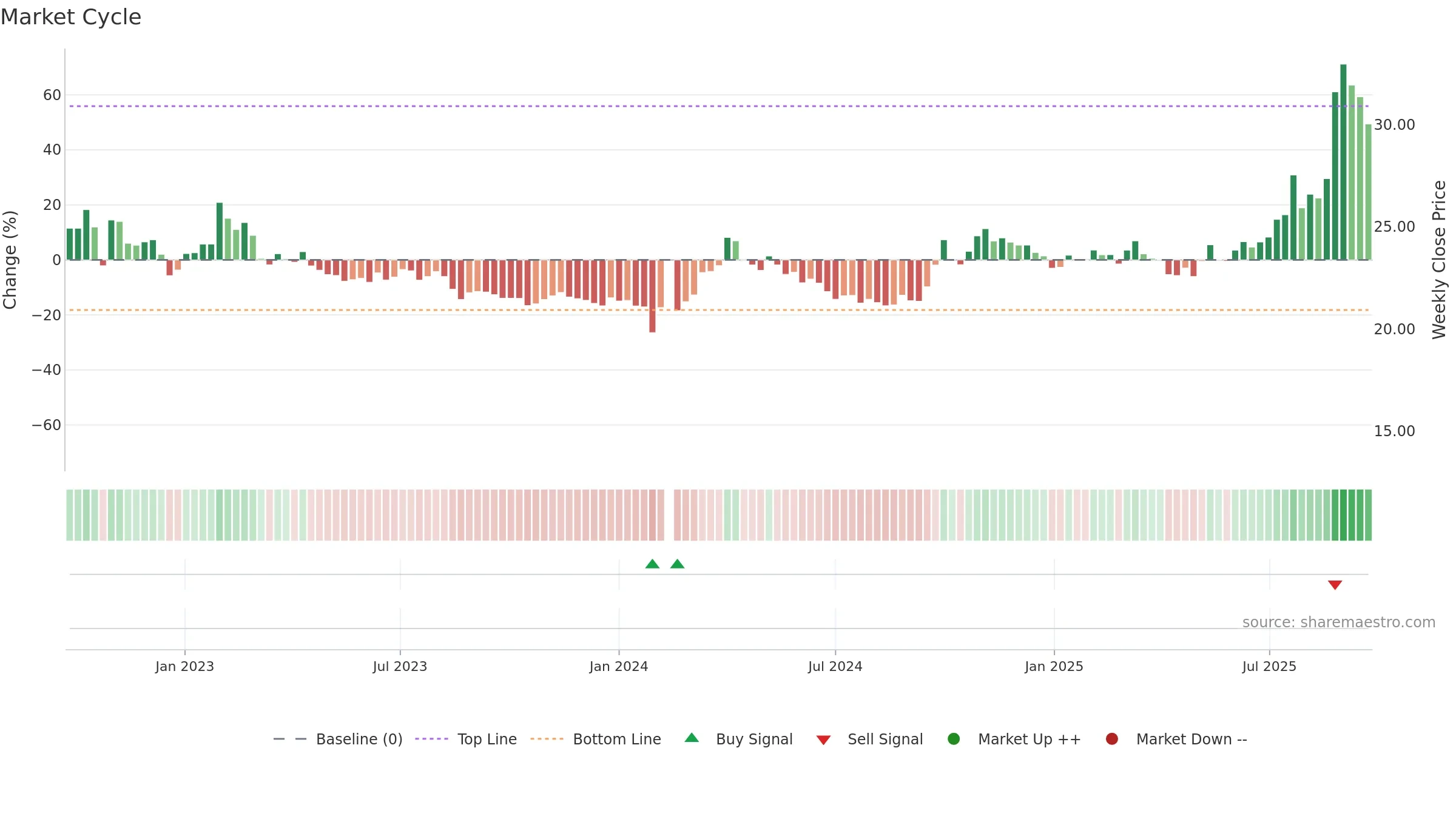Screen dimensions: 1456x819
Task: Click the 25.00 price tick label
Action: click(x=1394, y=226)
